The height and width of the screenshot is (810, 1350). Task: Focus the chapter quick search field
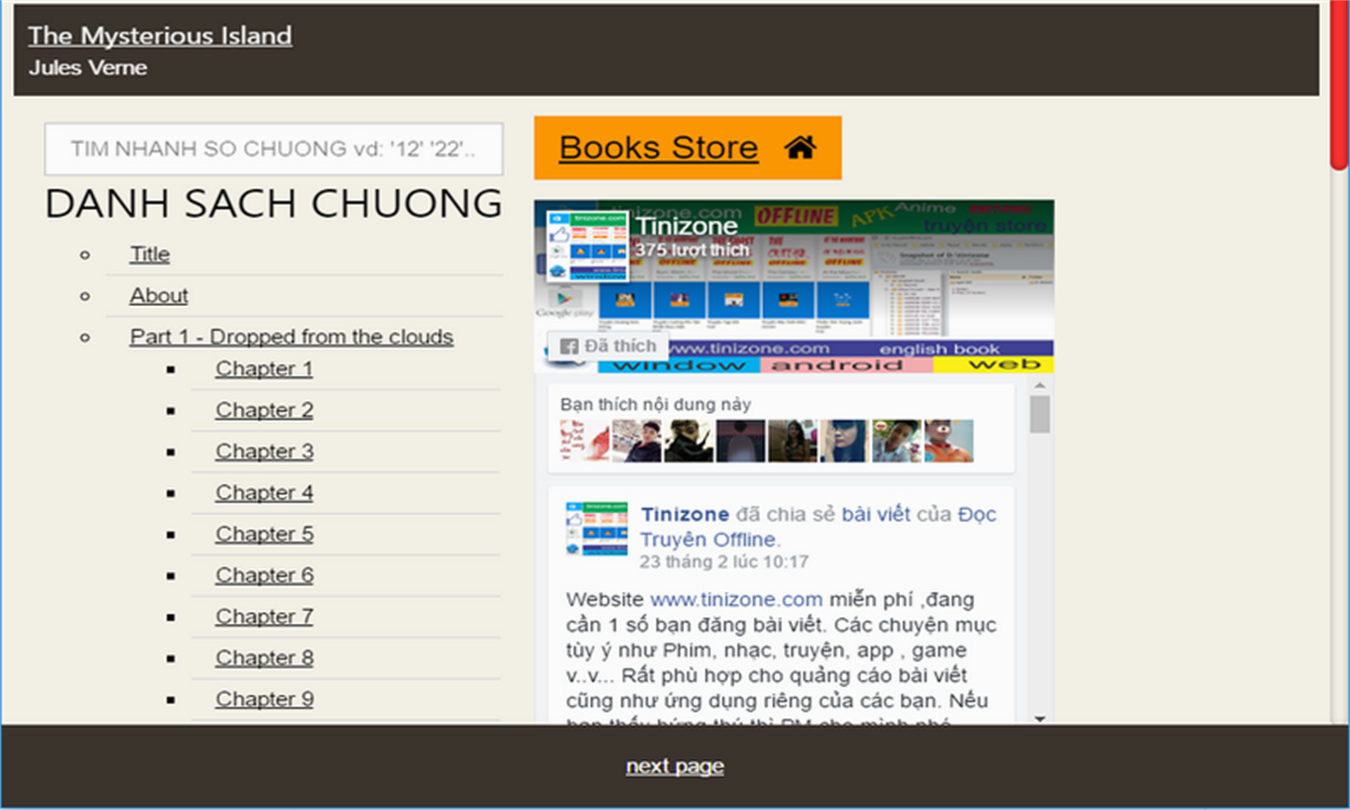273,149
